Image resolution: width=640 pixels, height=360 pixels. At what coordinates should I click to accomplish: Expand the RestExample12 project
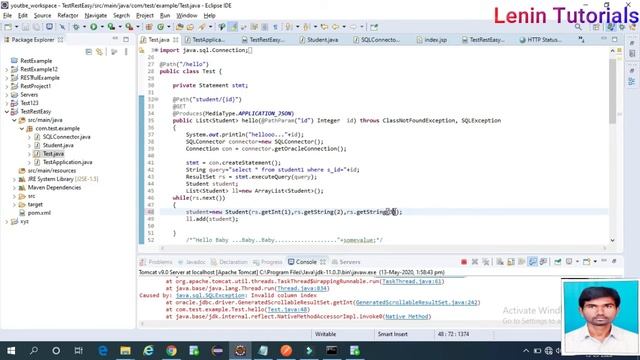click(x=7, y=69)
